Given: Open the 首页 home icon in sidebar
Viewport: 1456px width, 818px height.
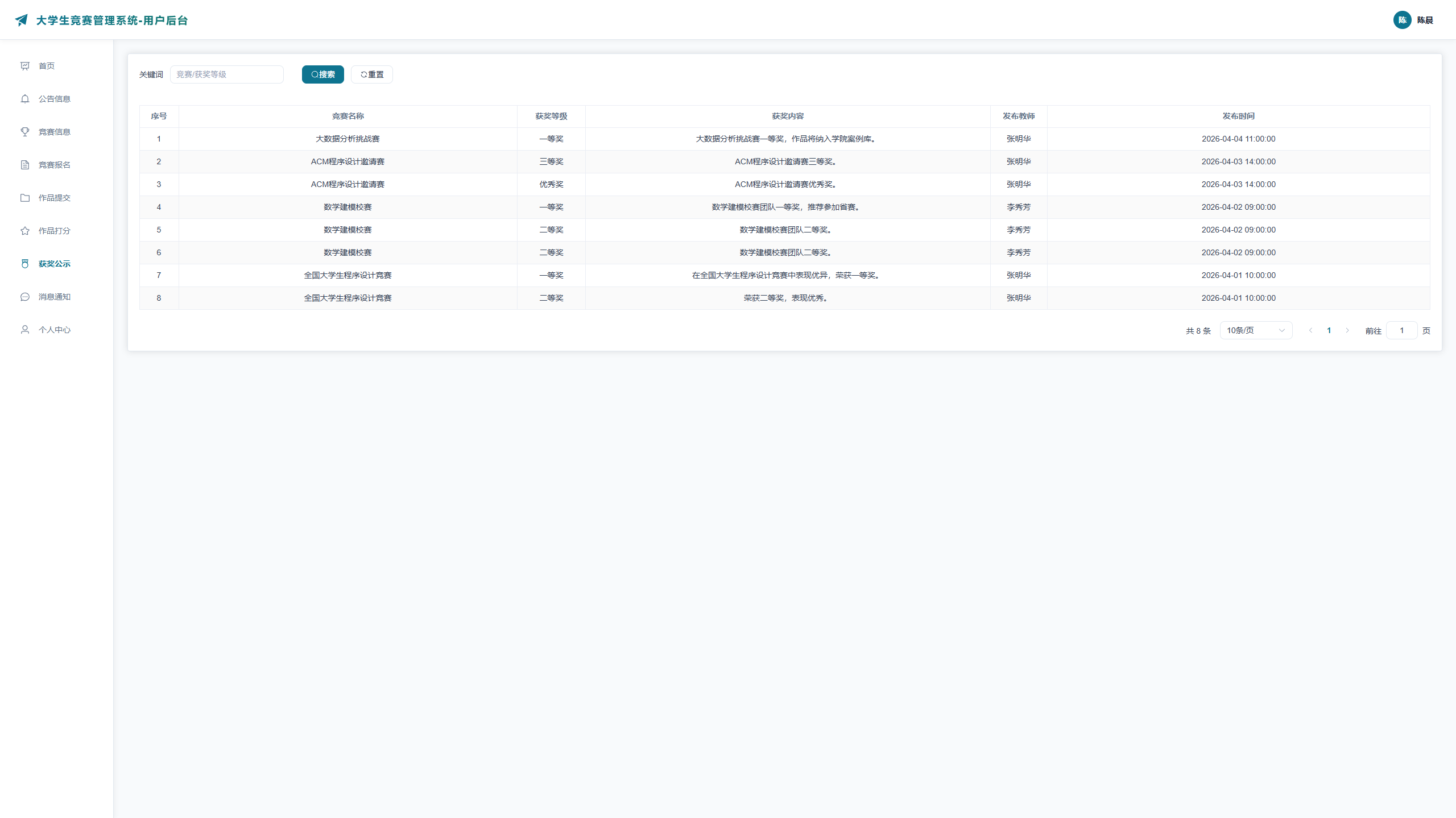Looking at the screenshot, I should pyautogui.click(x=25, y=66).
